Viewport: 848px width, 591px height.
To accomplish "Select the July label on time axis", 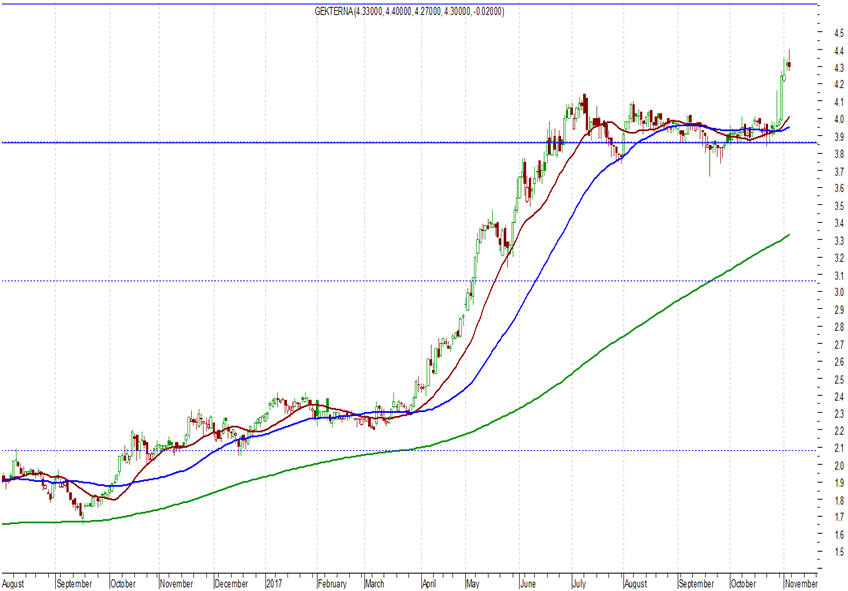I will (x=579, y=584).
